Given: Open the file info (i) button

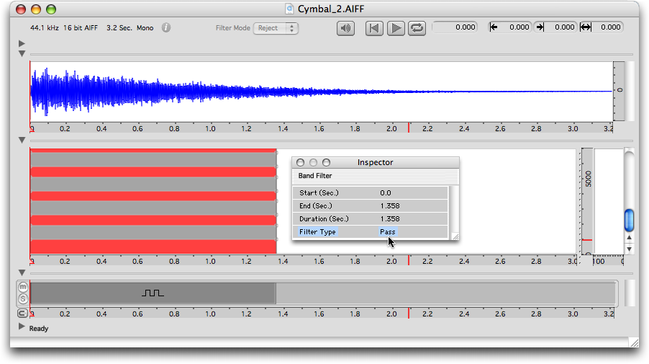Looking at the screenshot, I should point(166,28).
